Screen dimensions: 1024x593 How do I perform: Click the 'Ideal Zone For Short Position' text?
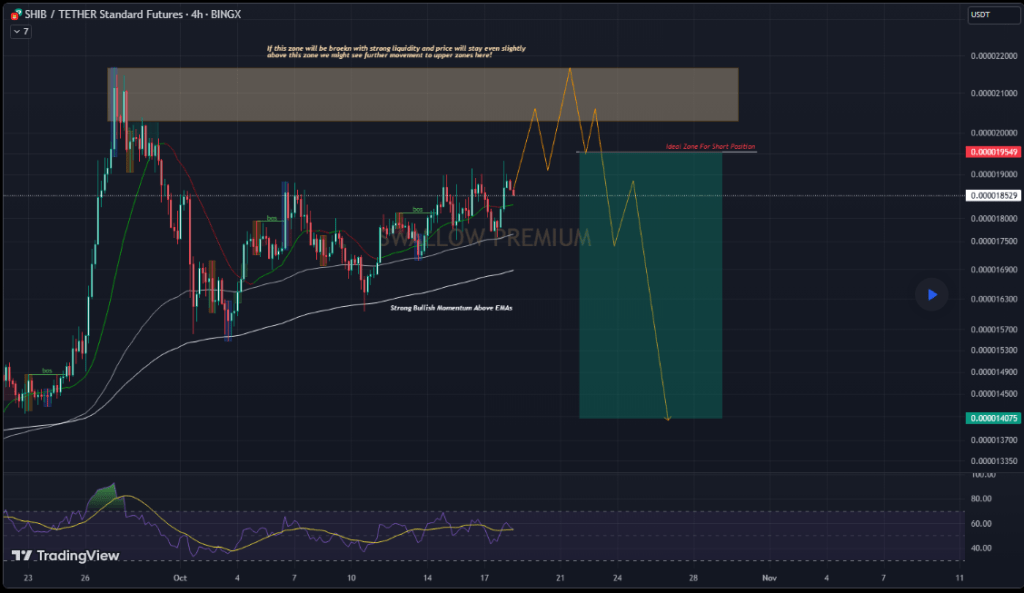[710, 147]
